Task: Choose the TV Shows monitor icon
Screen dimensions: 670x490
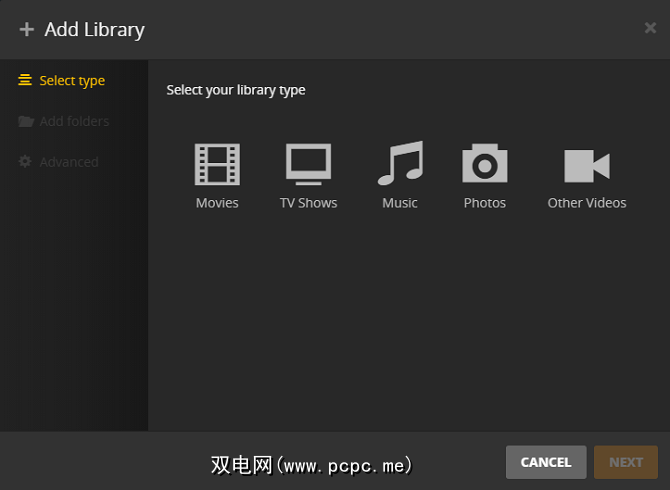Action: [x=308, y=164]
